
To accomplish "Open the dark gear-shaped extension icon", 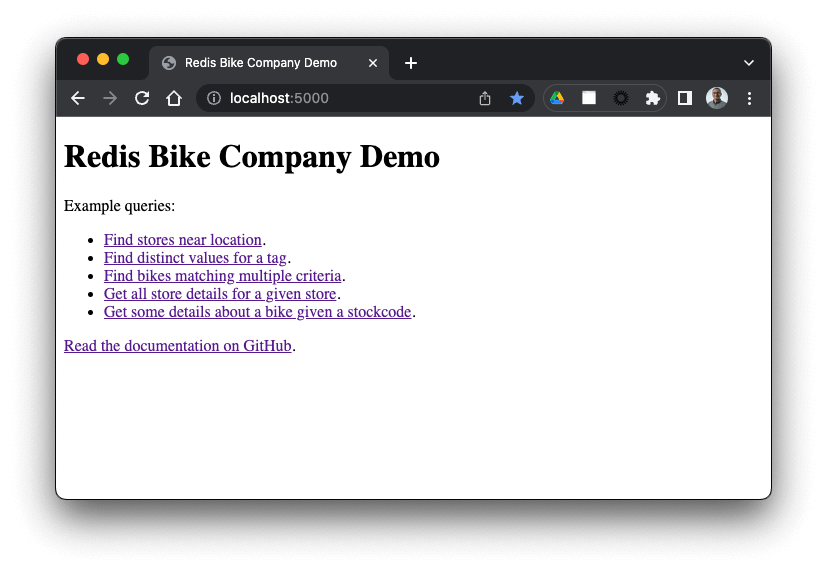I will [x=621, y=98].
